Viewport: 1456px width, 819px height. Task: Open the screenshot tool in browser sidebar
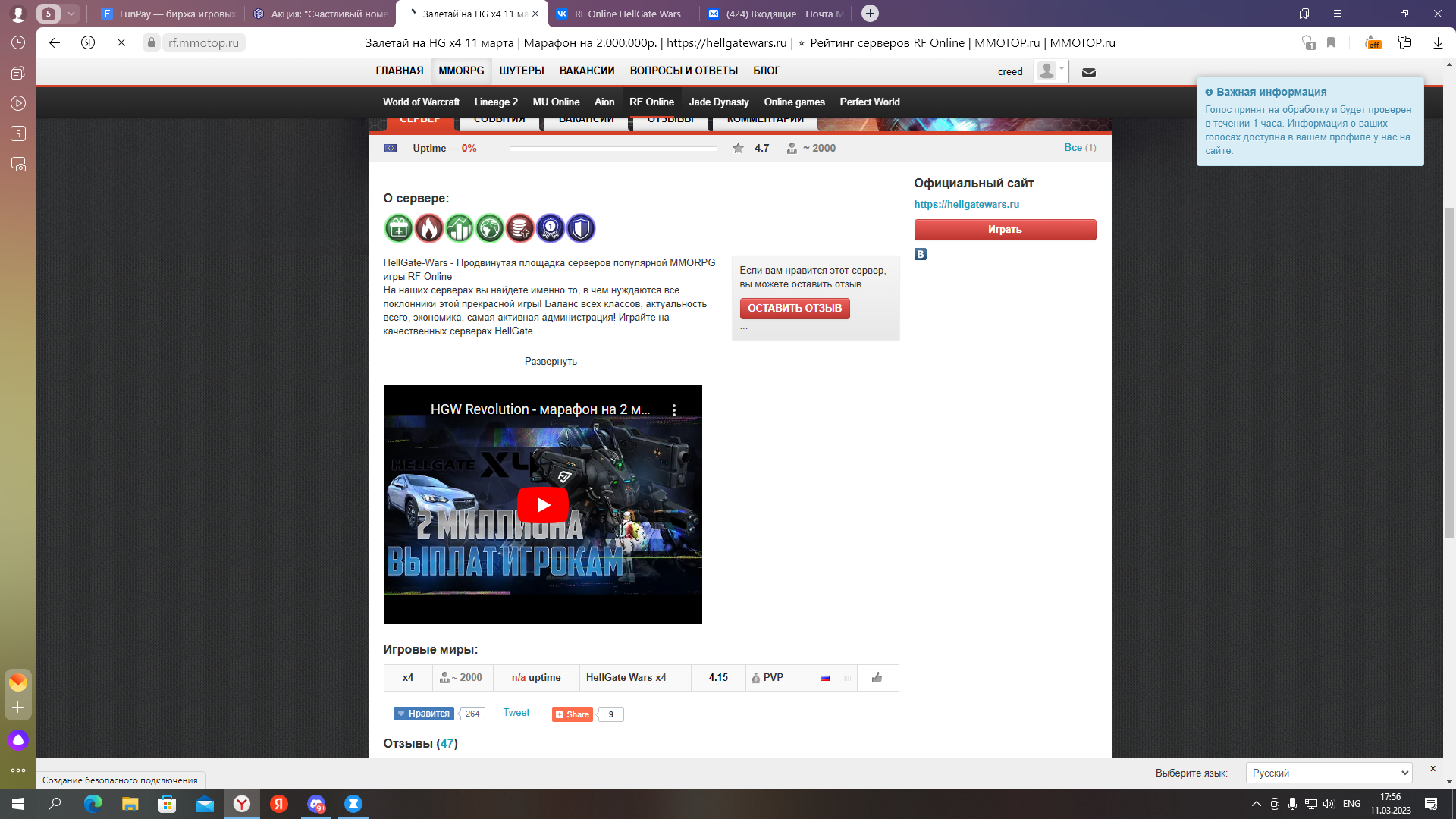(x=18, y=164)
